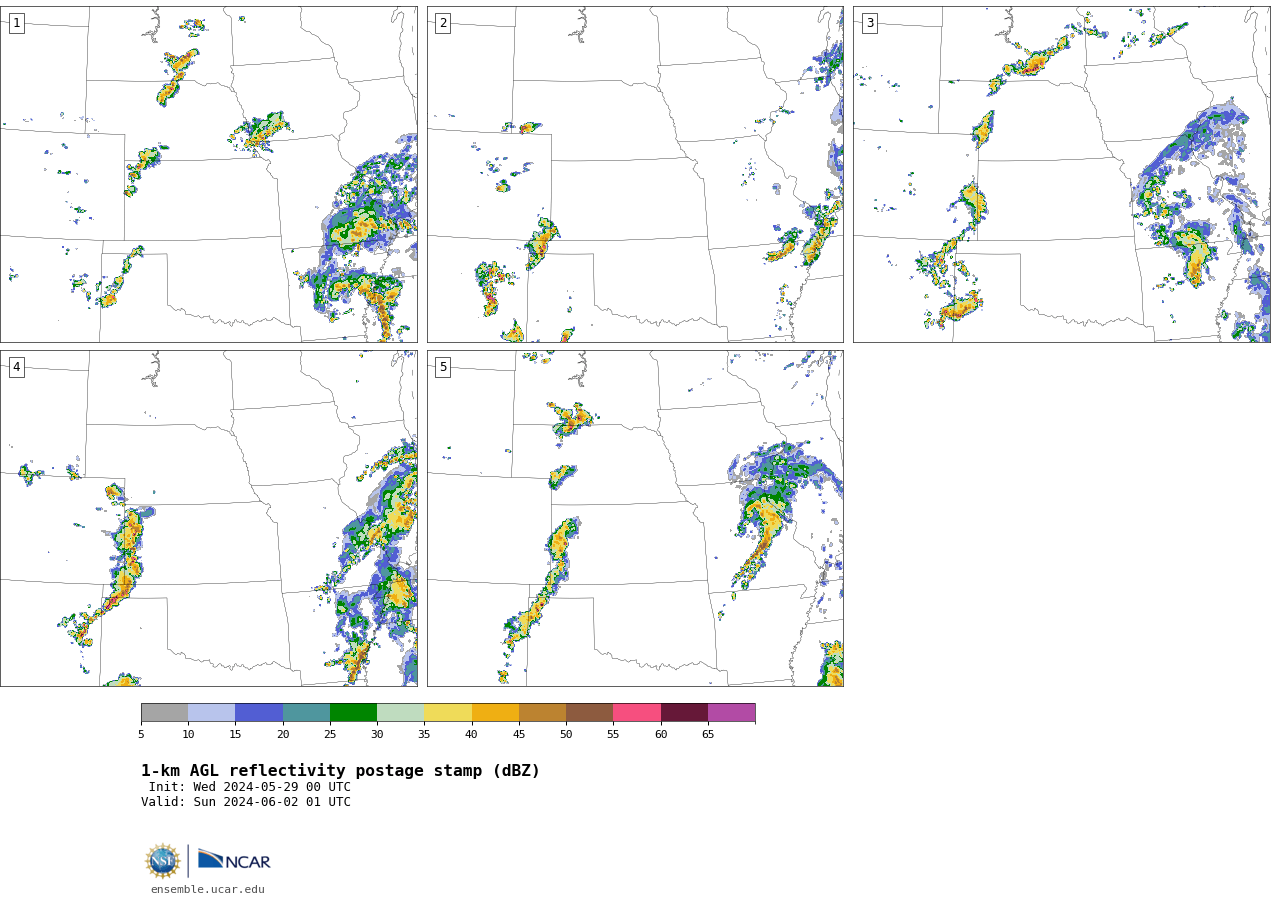Click the orange 40-45 dBZ swatch
The width and height of the screenshot is (1280, 901).
tap(495, 713)
